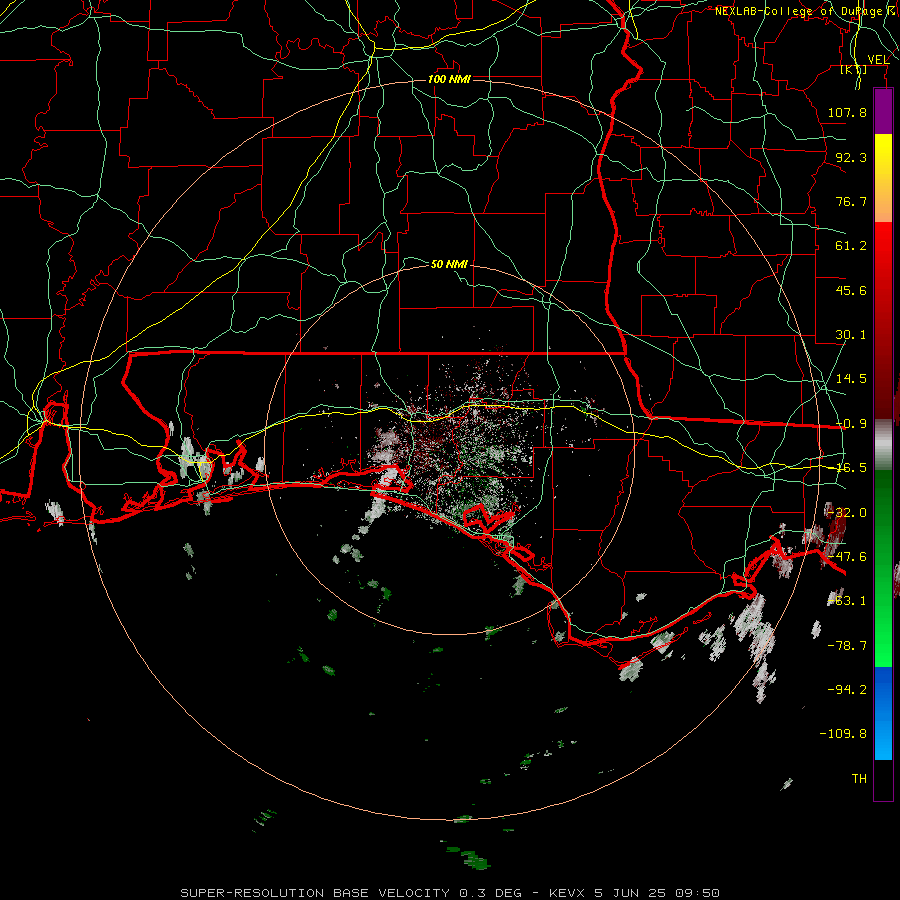This screenshot has height=900, width=900.
Task: Click the -78.7 velocity scale value
Action: (847, 646)
